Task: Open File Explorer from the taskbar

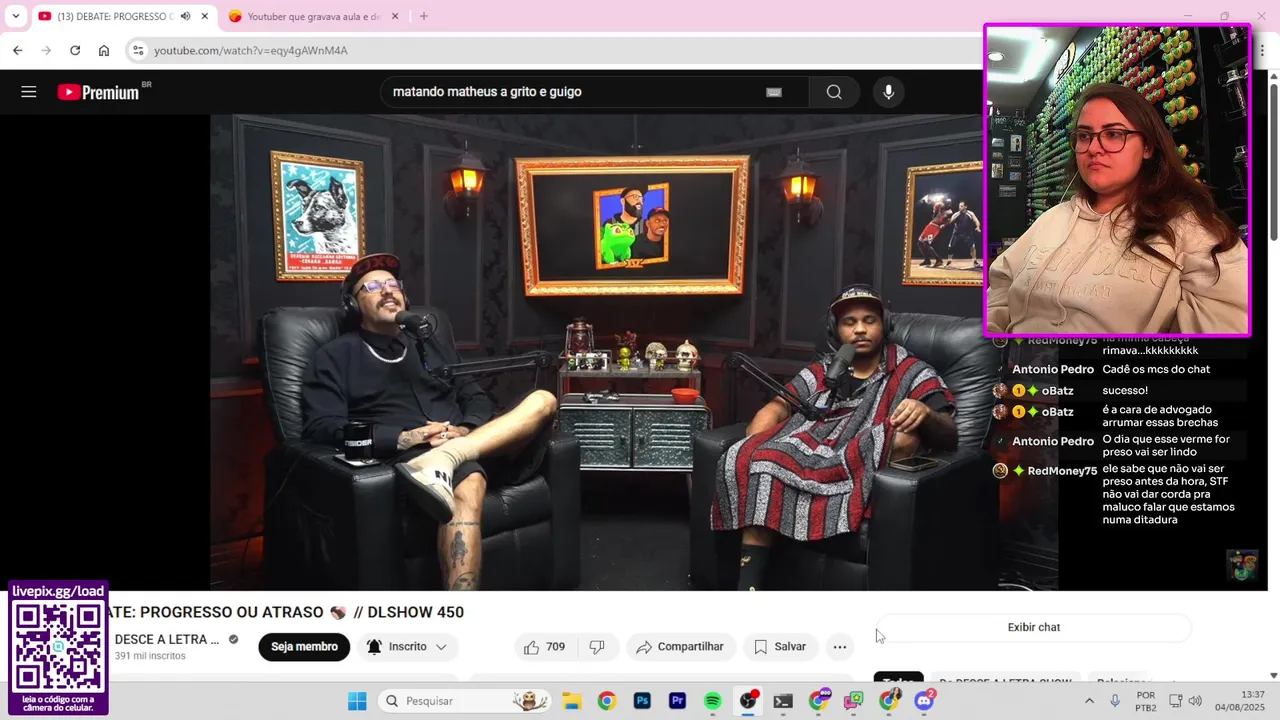Action: [571, 701]
